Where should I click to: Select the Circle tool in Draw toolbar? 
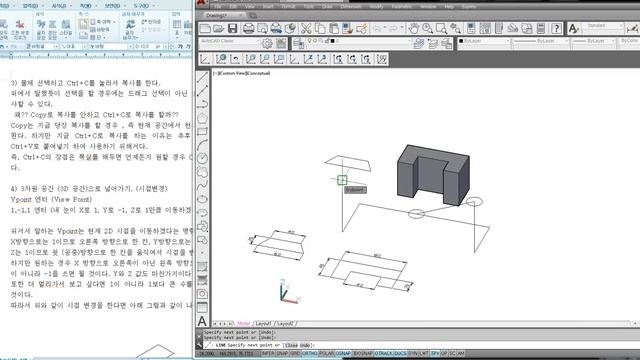coord(202,158)
